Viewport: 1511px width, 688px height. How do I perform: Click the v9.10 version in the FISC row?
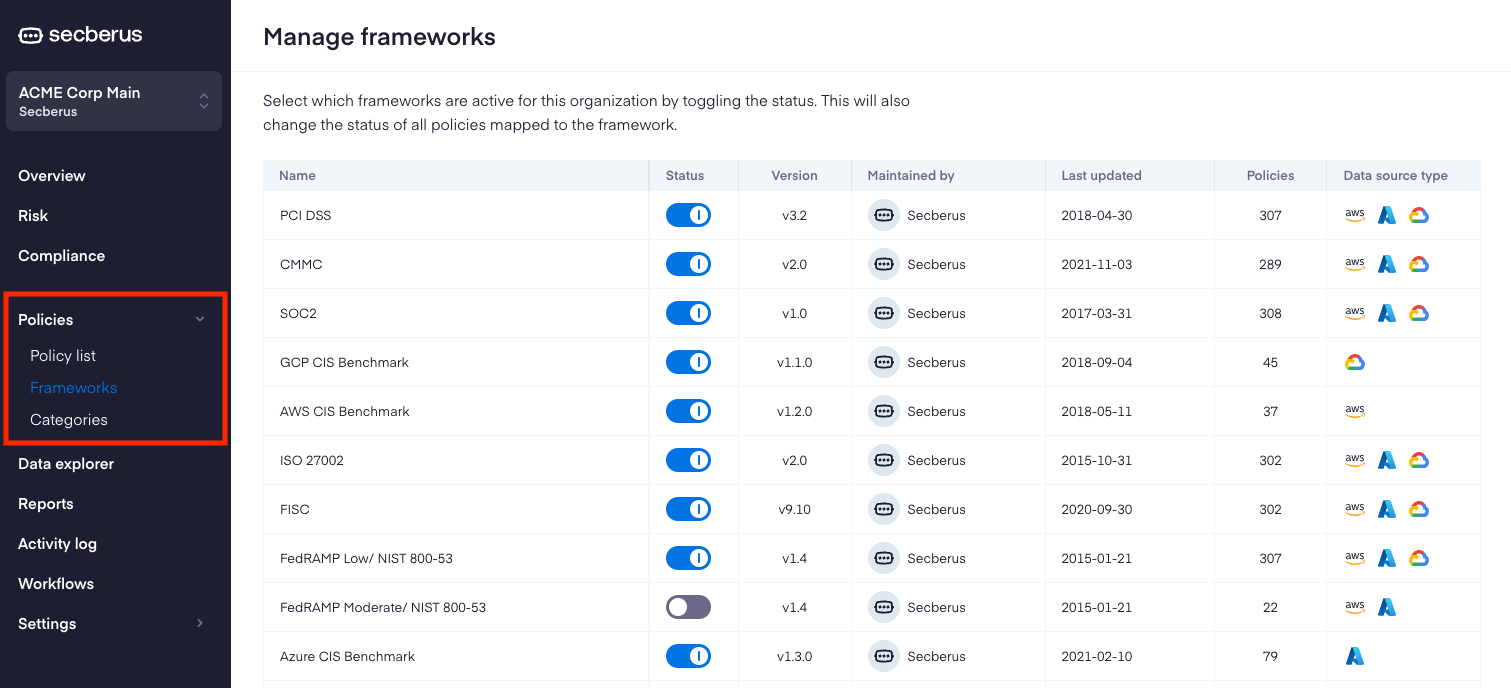(x=794, y=509)
